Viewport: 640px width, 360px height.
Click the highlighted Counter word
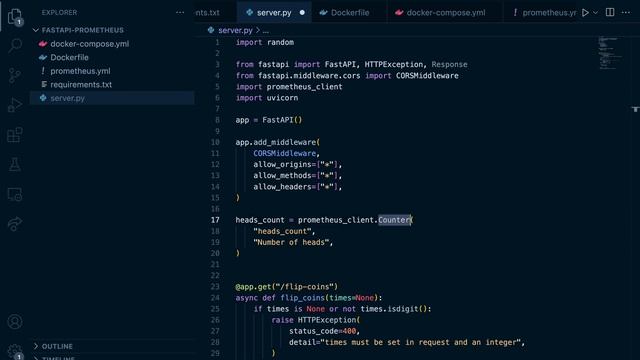(394, 220)
